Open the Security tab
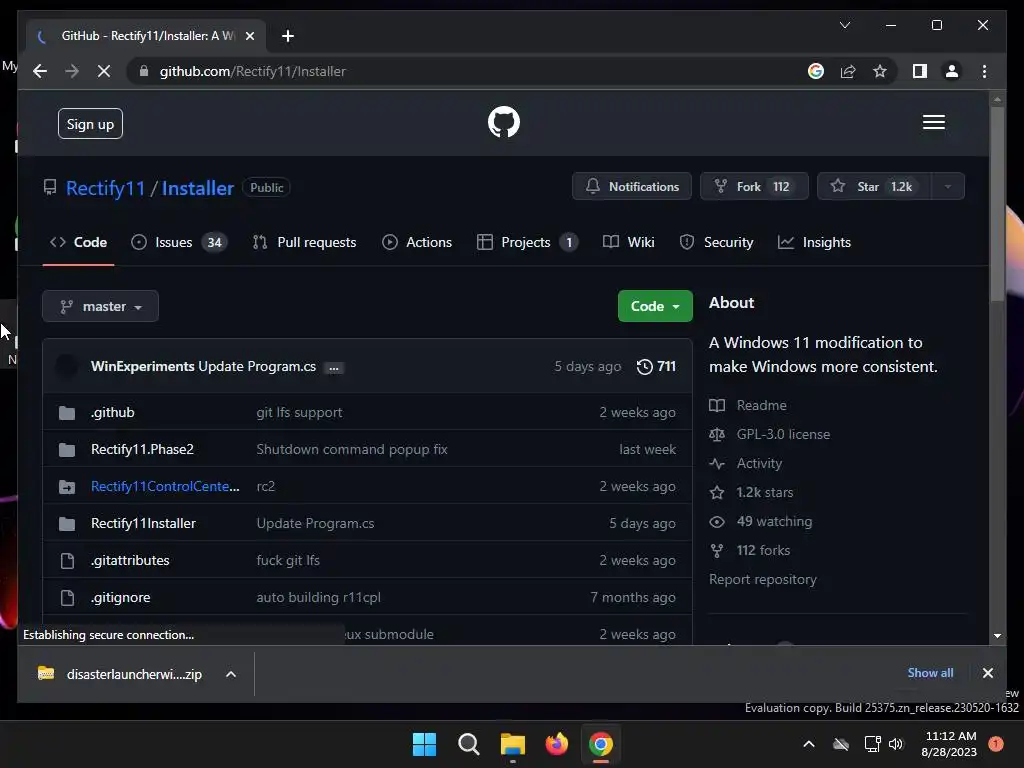Image resolution: width=1024 pixels, height=768 pixels. 716,242
